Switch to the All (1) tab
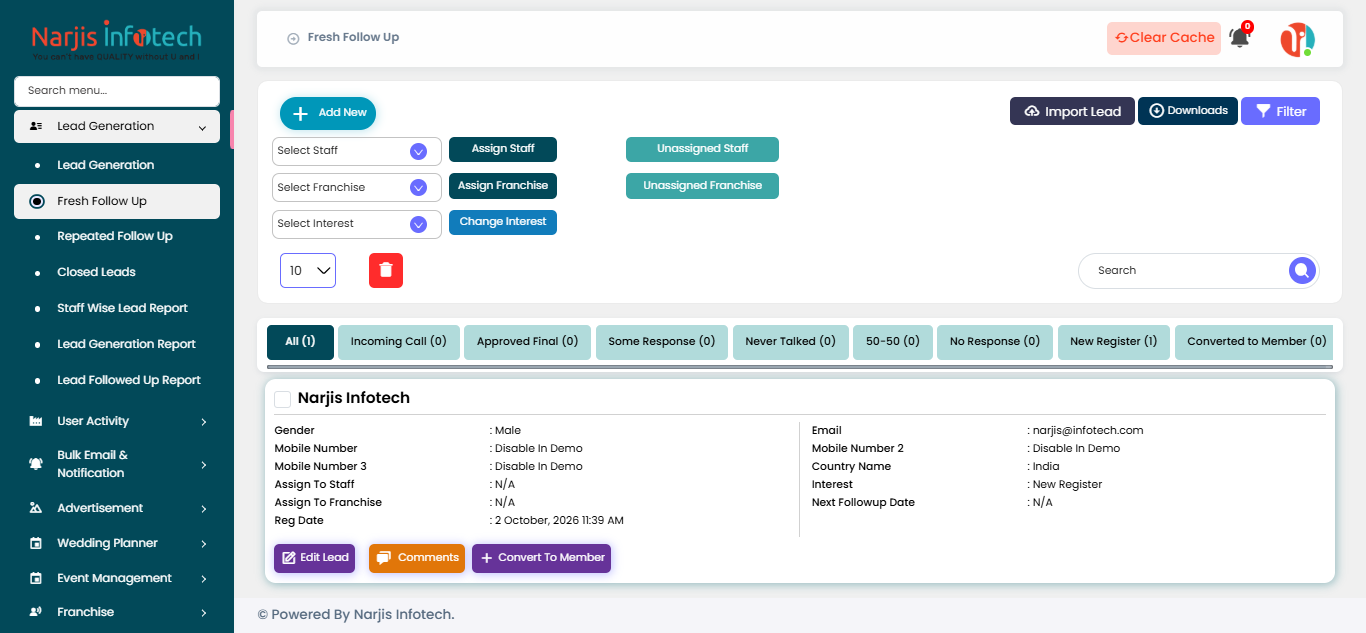The height and width of the screenshot is (633, 1366). tap(300, 342)
